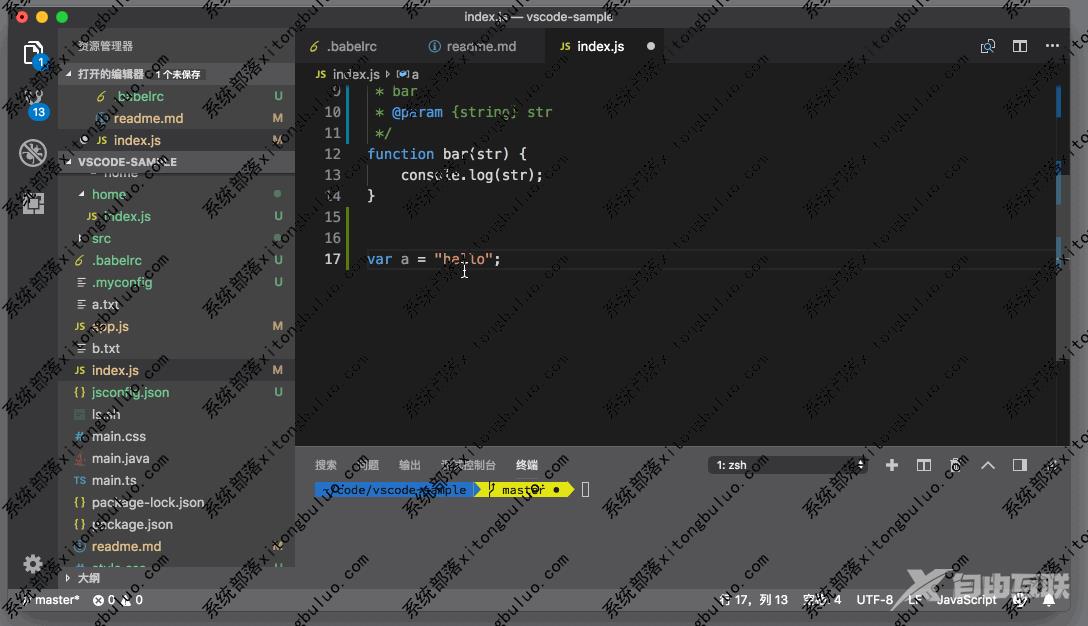Click the master* git branch in status bar

[51, 600]
